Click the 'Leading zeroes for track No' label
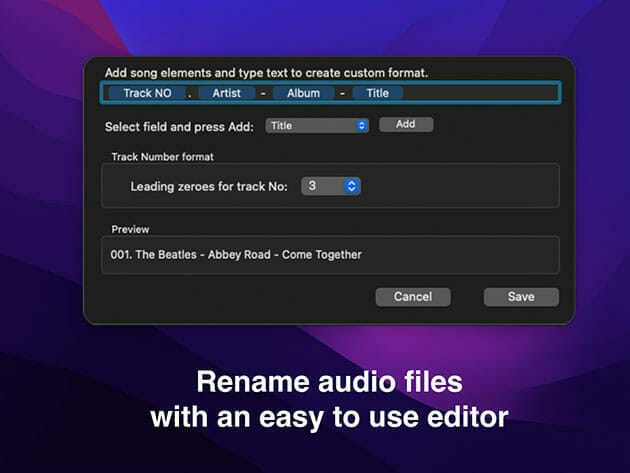This screenshot has width=630, height=473. point(208,187)
